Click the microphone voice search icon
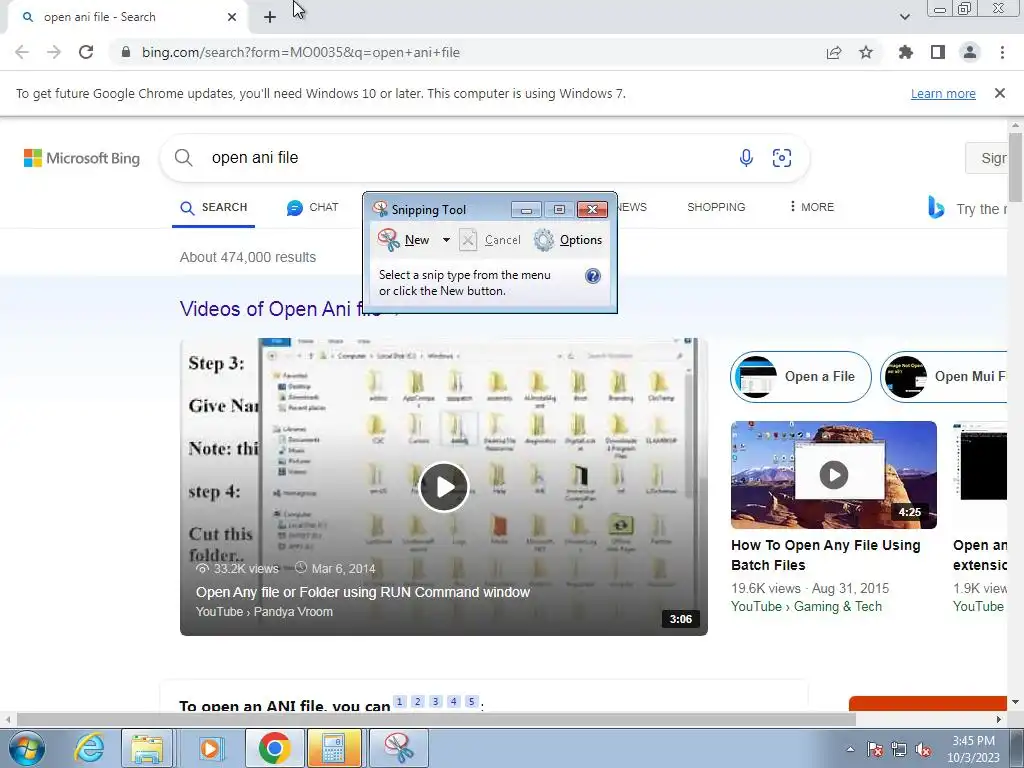Screen dimensions: 1024x768 click(746, 158)
